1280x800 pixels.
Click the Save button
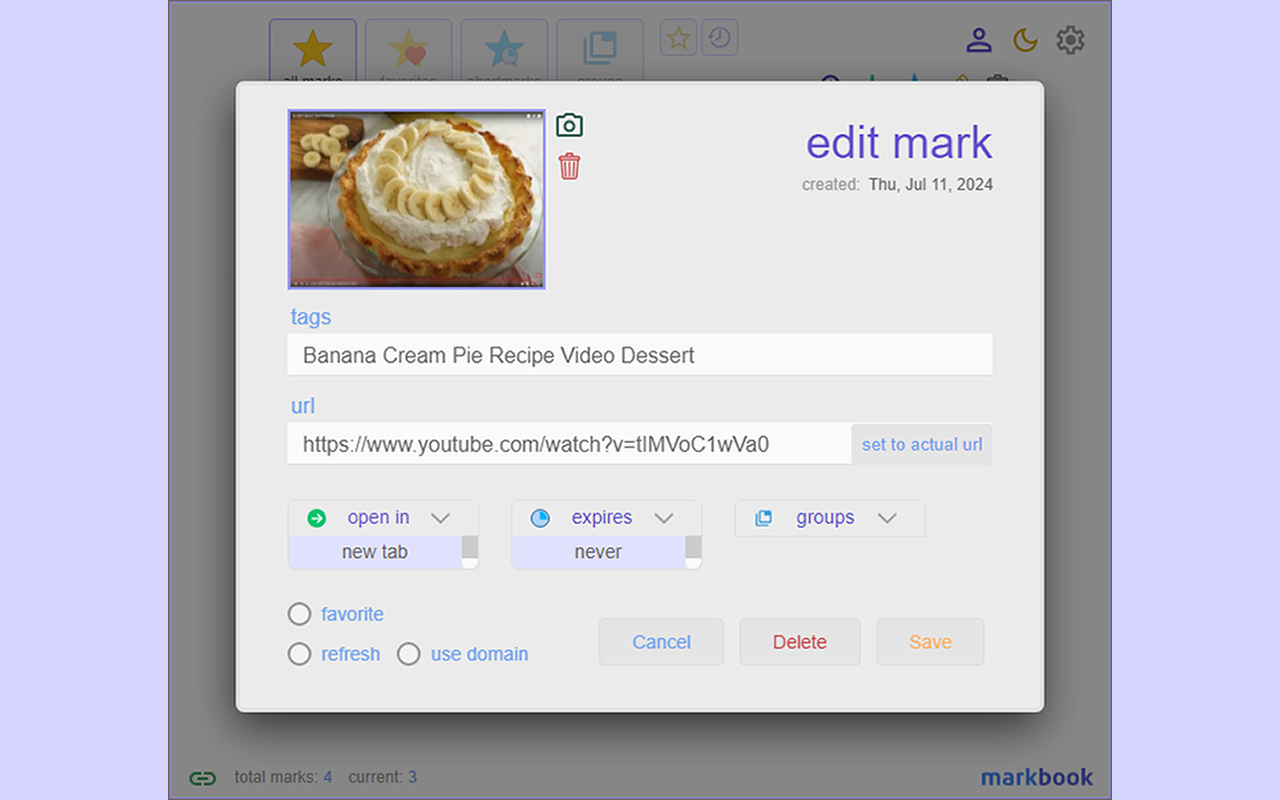click(930, 642)
